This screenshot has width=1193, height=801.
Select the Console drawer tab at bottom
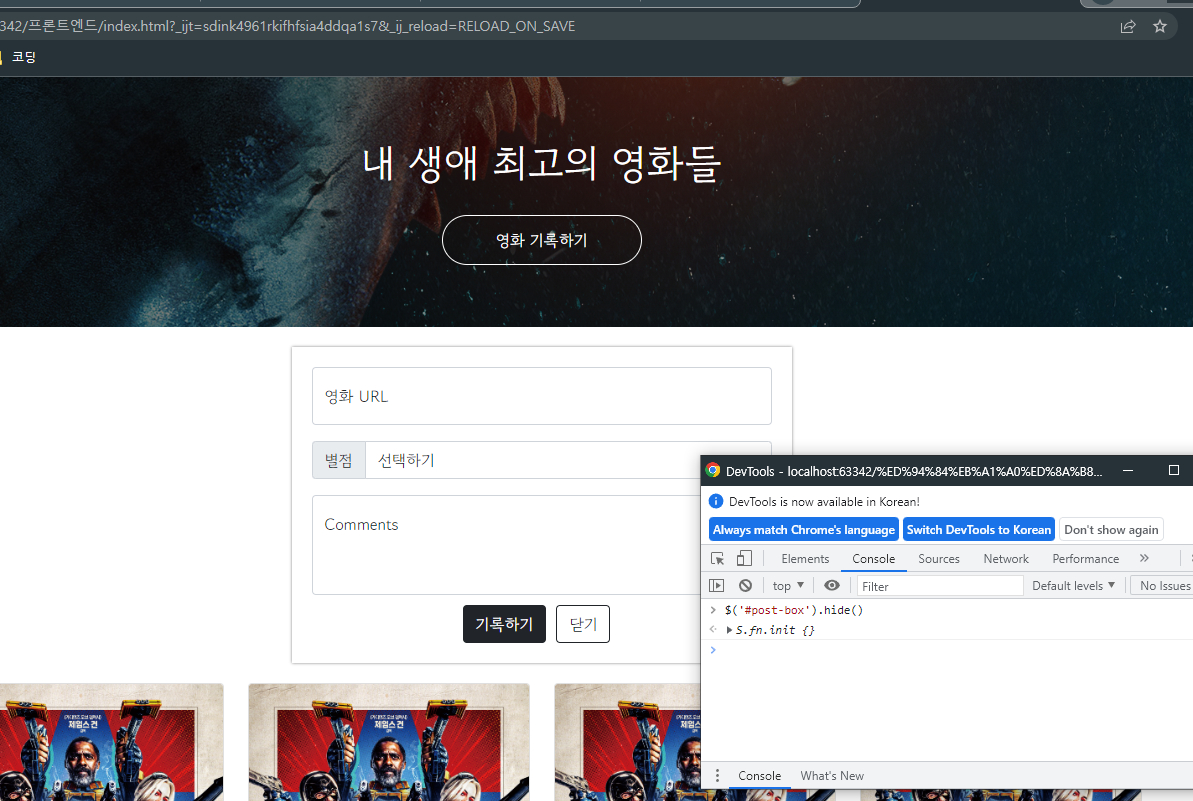(759, 776)
